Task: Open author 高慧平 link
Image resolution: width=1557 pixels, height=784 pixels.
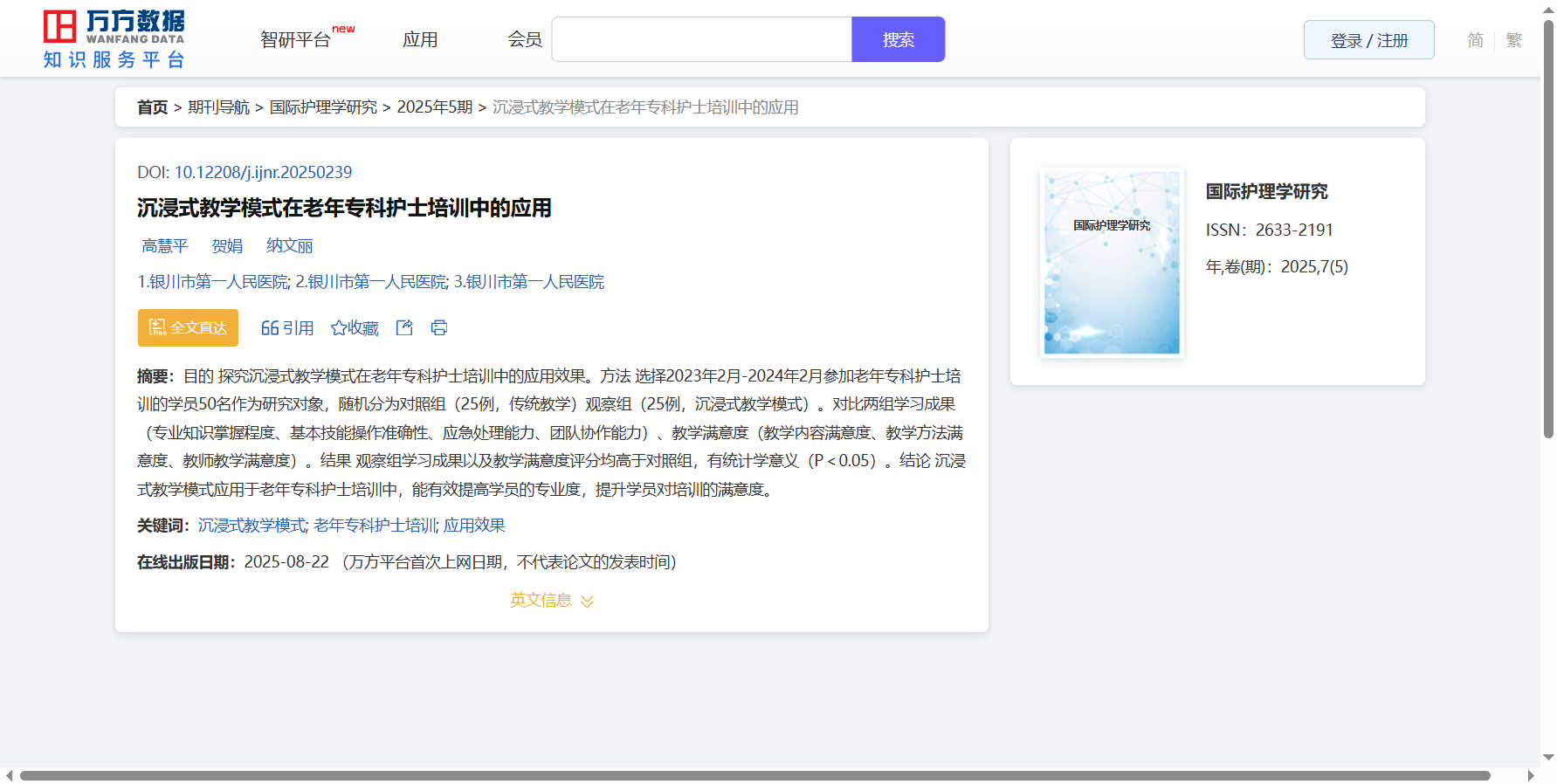Action: 165,246
